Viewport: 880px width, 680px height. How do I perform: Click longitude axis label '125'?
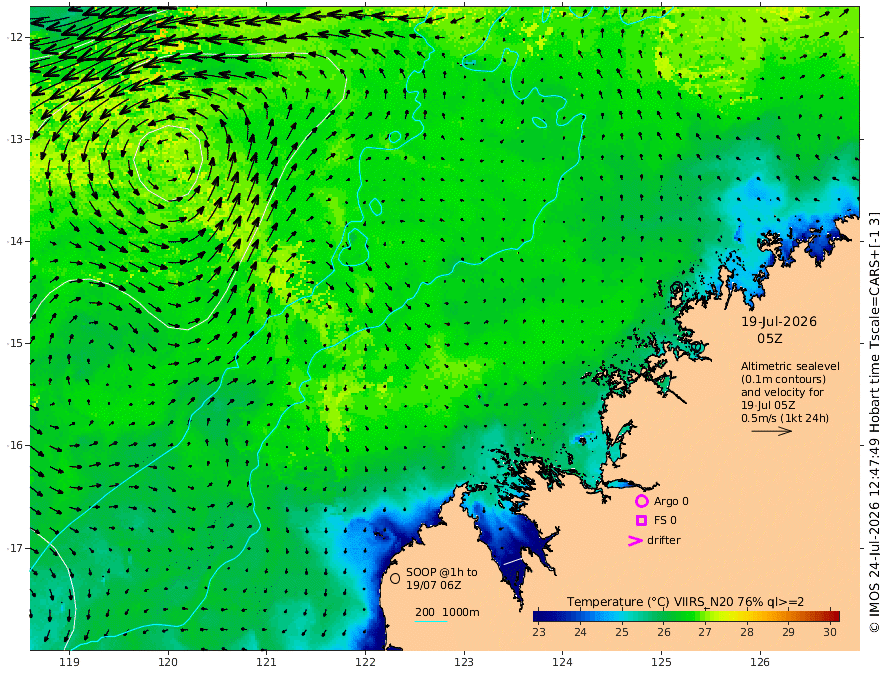point(662,662)
